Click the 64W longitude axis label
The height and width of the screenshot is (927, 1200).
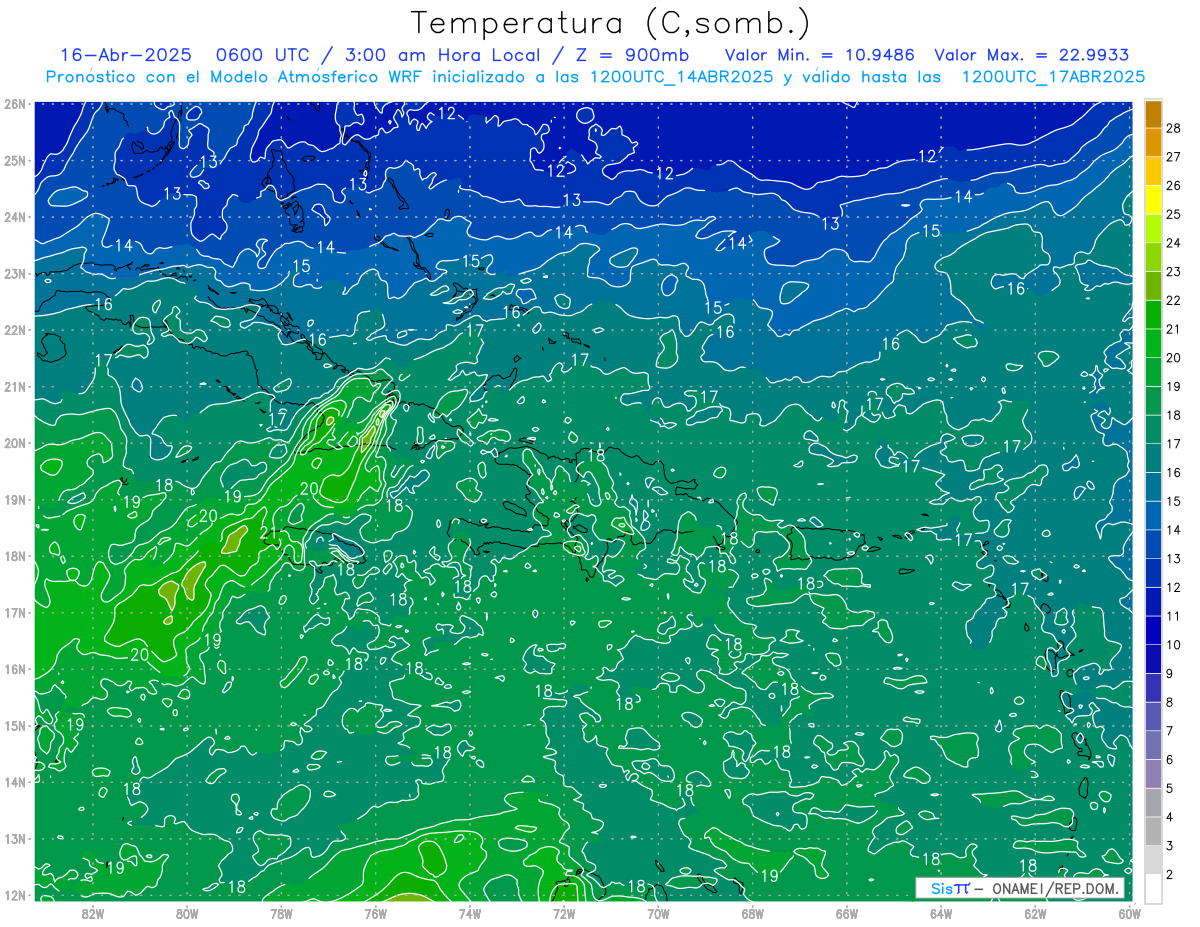pyautogui.click(x=941, y=913)
